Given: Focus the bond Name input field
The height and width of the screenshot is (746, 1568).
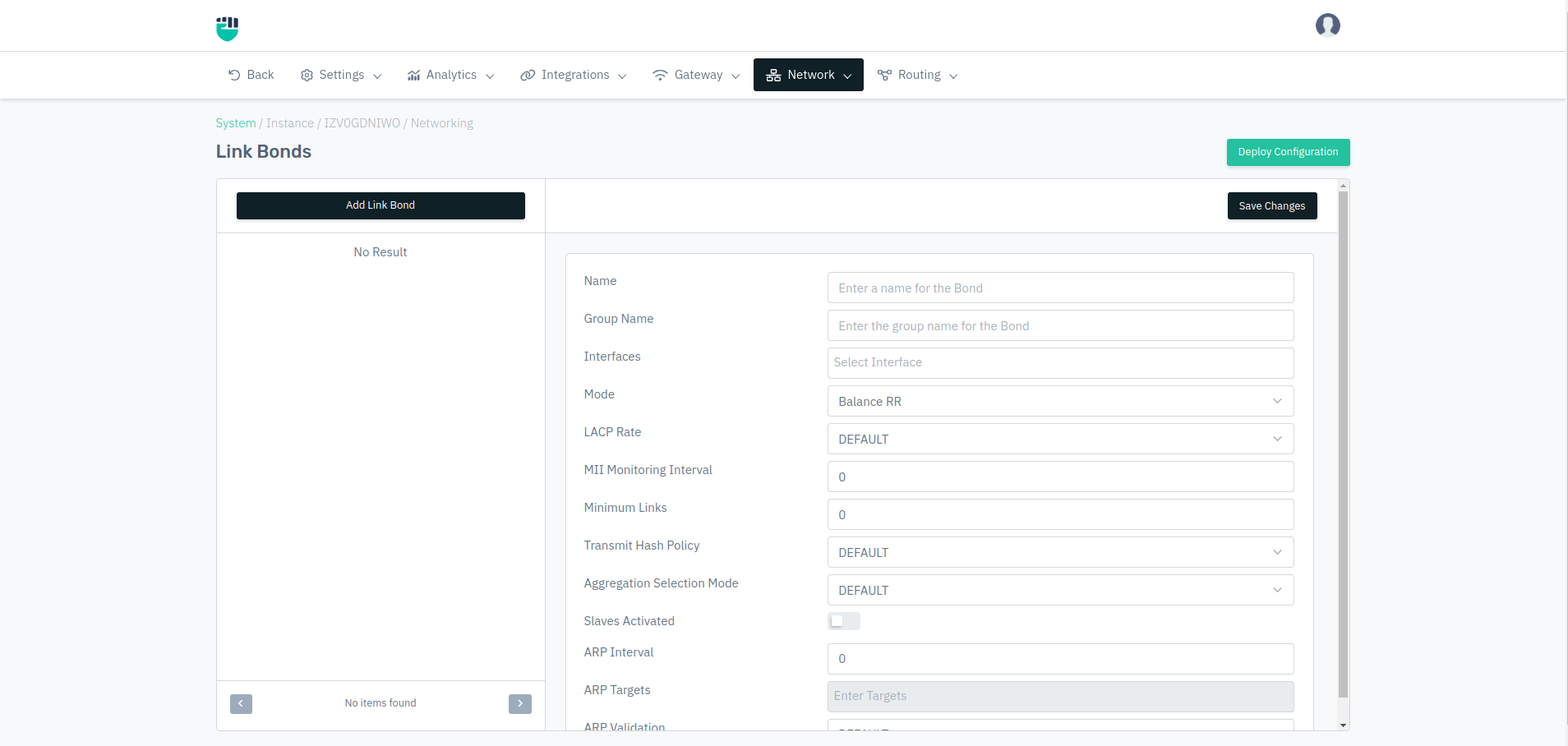Looking at the screenshot, I should (x=1059, y=288).
